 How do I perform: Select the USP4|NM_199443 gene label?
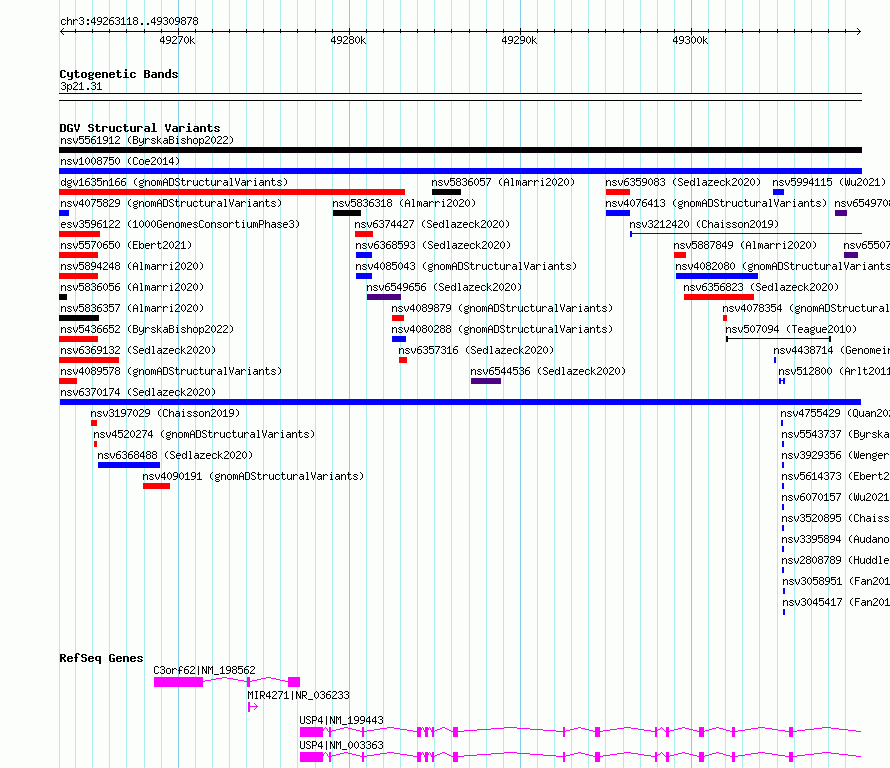[342, 720]
